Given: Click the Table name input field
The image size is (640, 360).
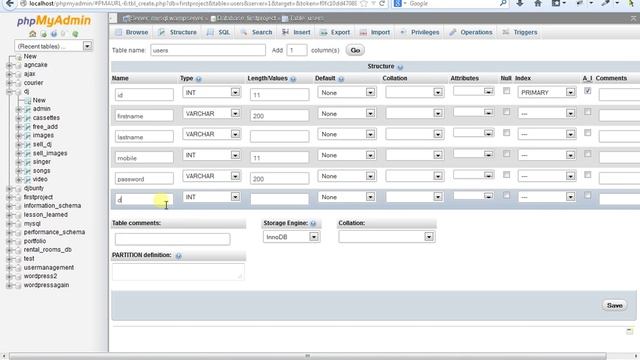Looking at the screenshot, I should (x=208, y=50).
